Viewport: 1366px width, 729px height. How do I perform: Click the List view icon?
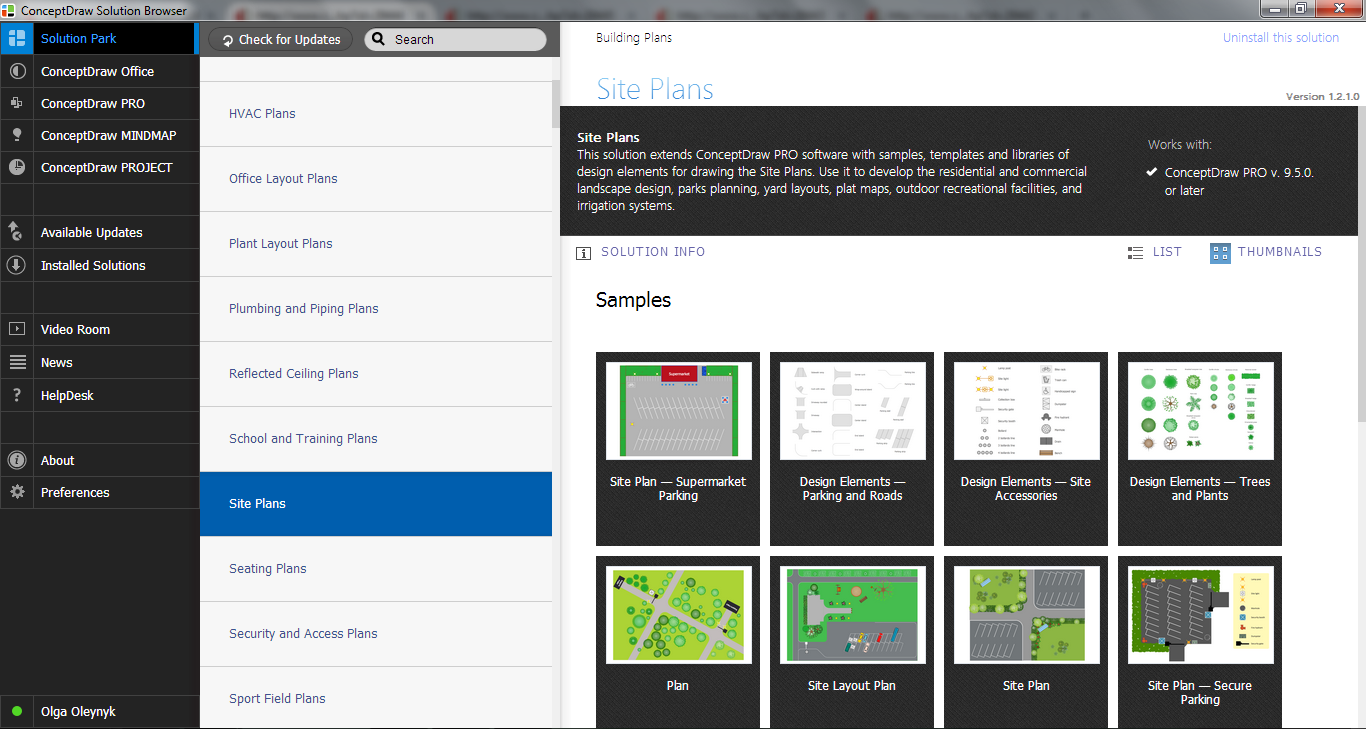(x=1135, y=253)
